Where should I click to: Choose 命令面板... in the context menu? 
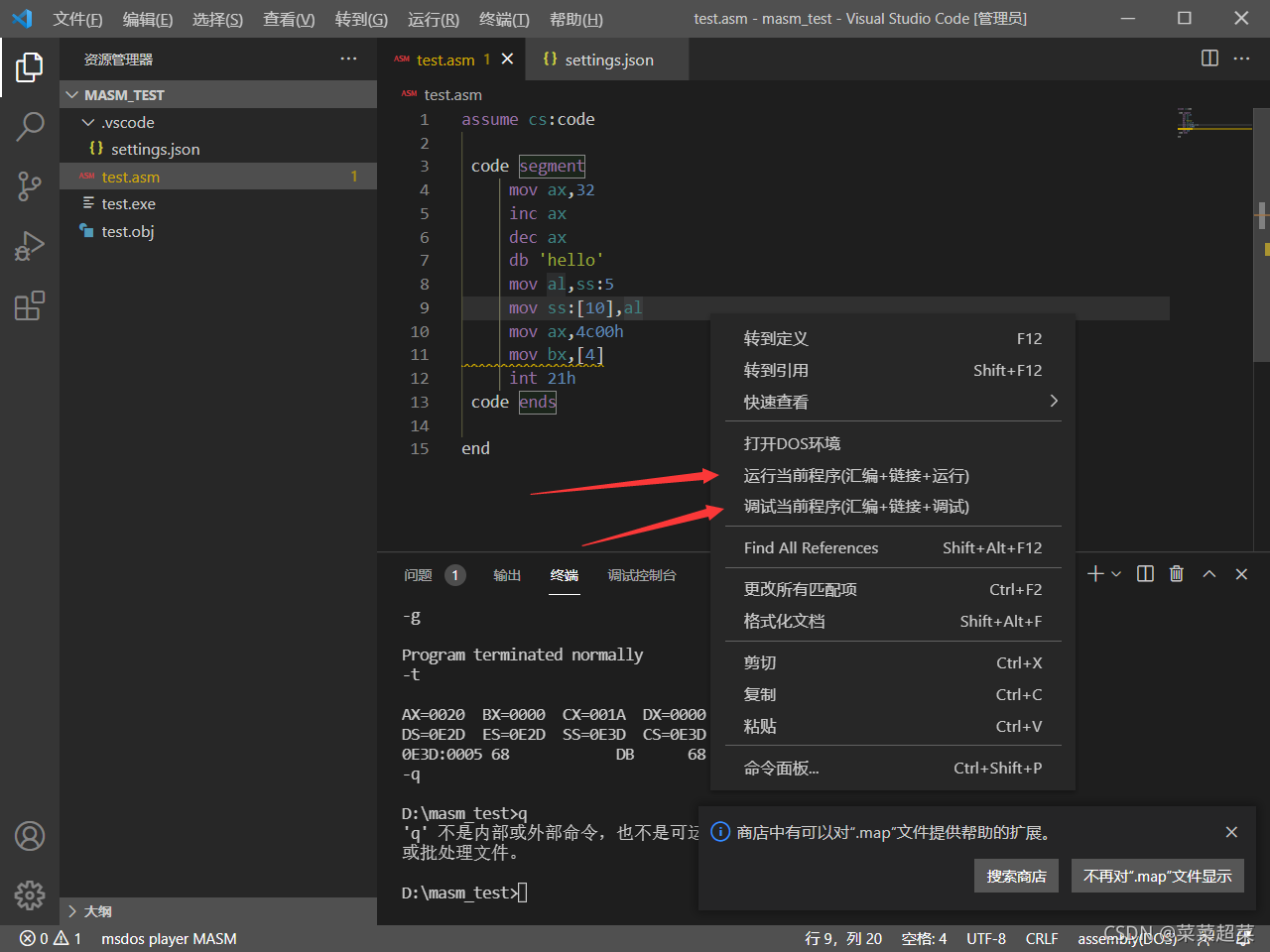(893, 768)
